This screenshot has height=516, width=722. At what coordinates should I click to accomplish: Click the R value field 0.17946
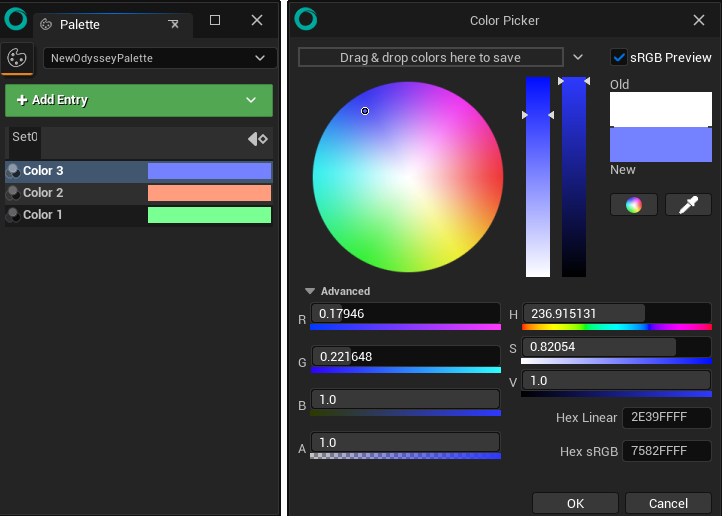405,313
